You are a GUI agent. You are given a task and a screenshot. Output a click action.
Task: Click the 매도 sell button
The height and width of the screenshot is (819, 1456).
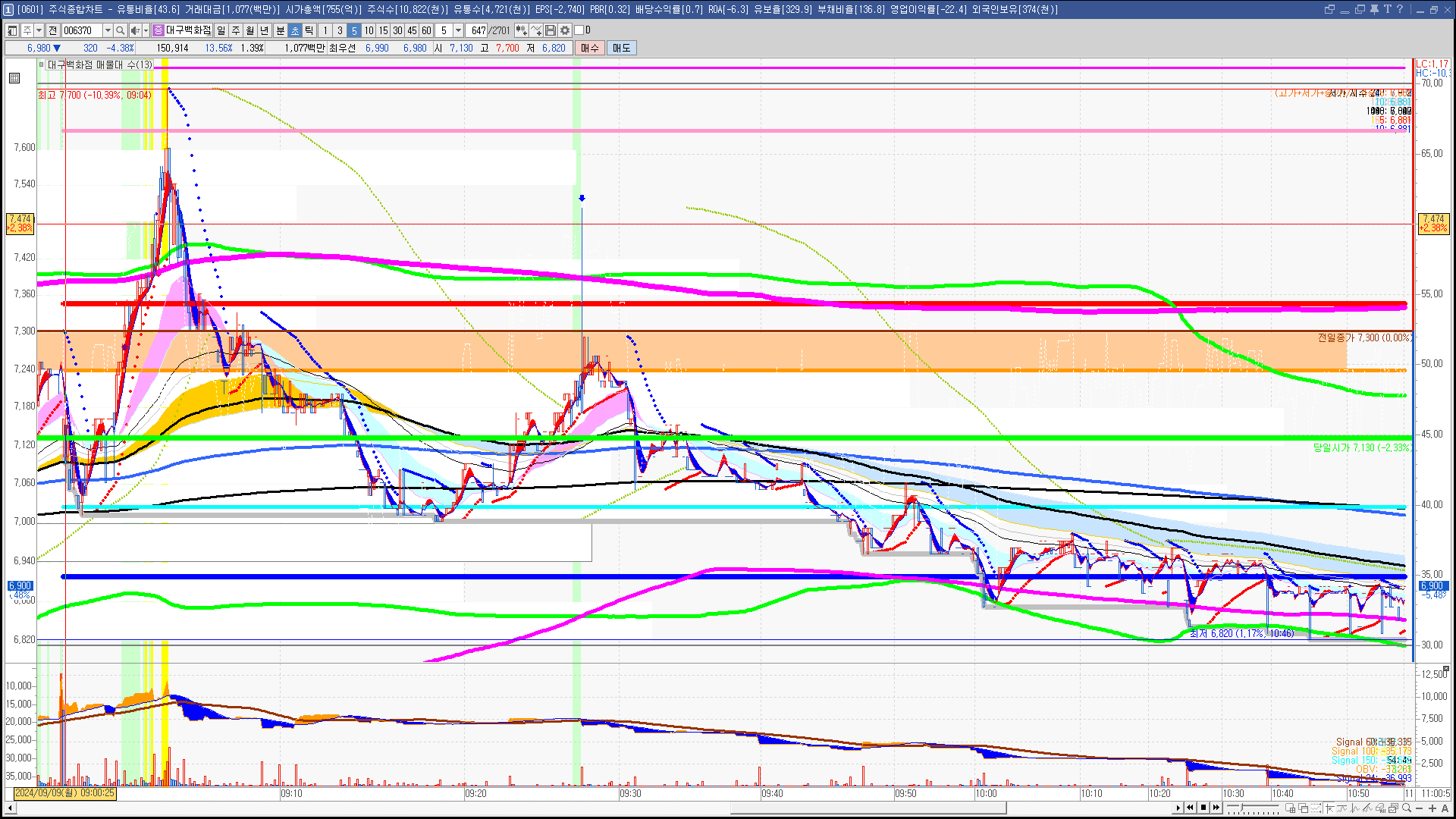coord(621,48)
